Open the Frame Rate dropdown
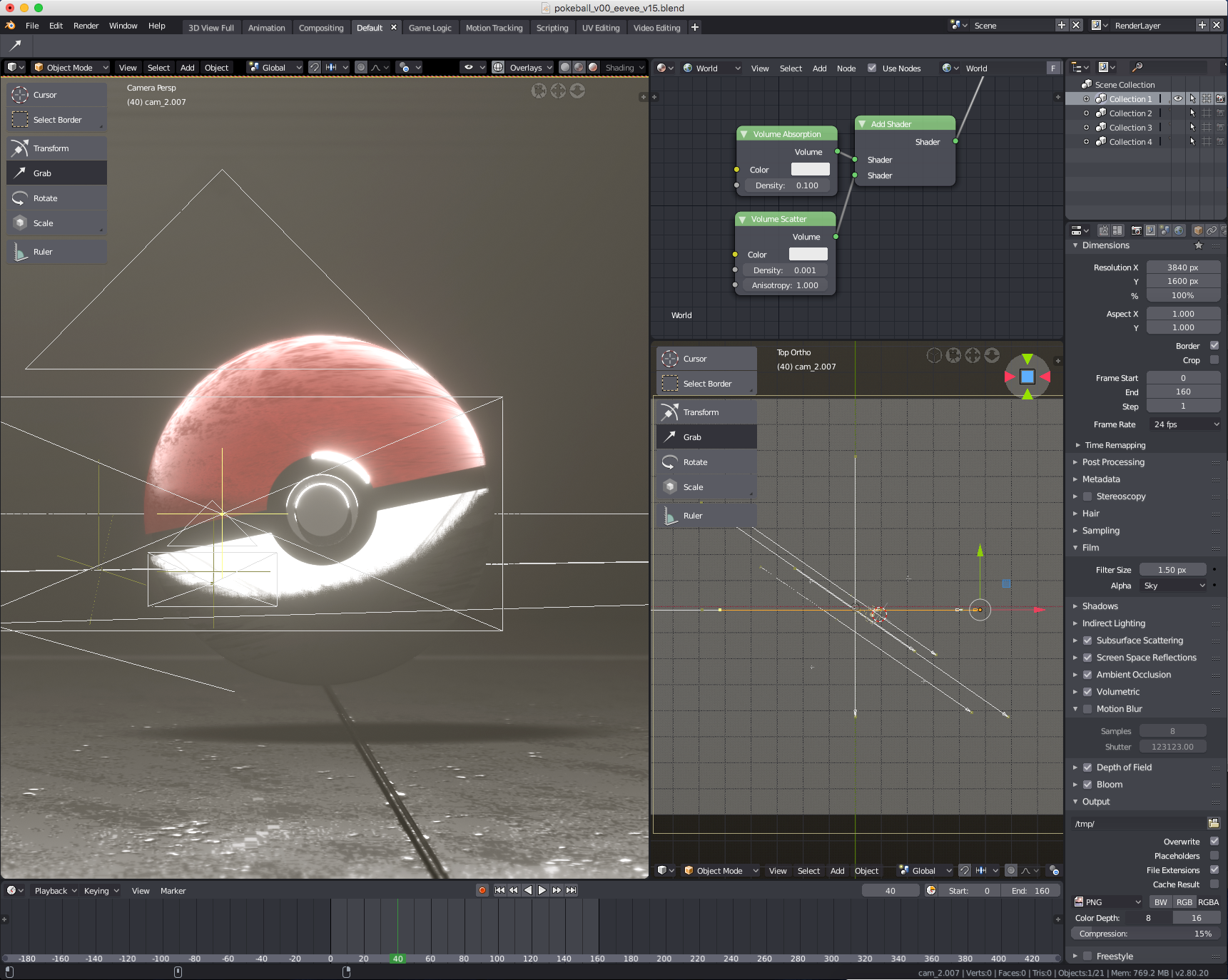The height and width of the screenshot is (980, 1228). (1184, 424)
